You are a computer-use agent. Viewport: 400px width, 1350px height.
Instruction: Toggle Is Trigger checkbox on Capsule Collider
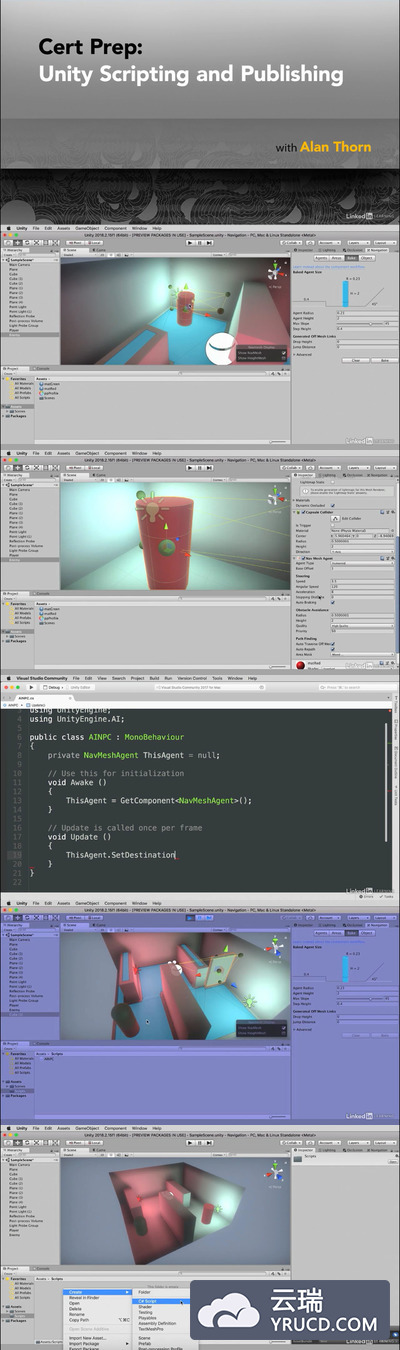point(334,527)
